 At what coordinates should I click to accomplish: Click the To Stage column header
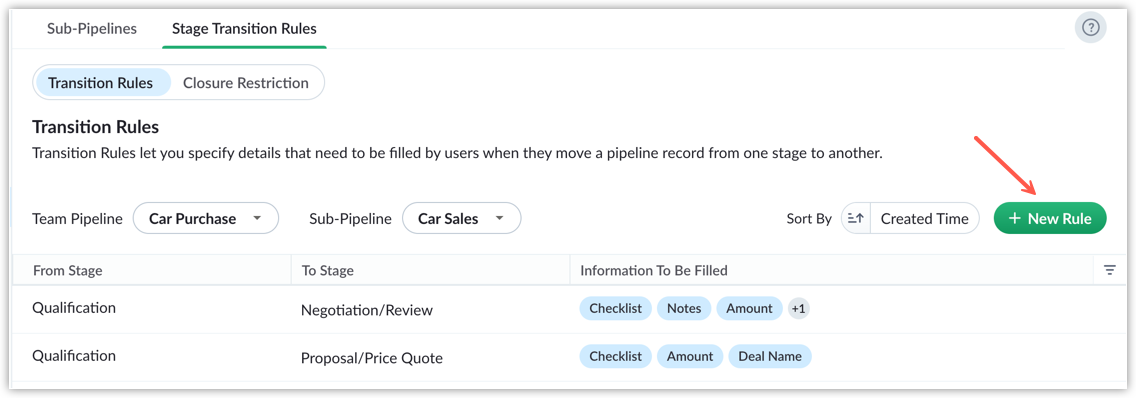[x=327, y=270]
